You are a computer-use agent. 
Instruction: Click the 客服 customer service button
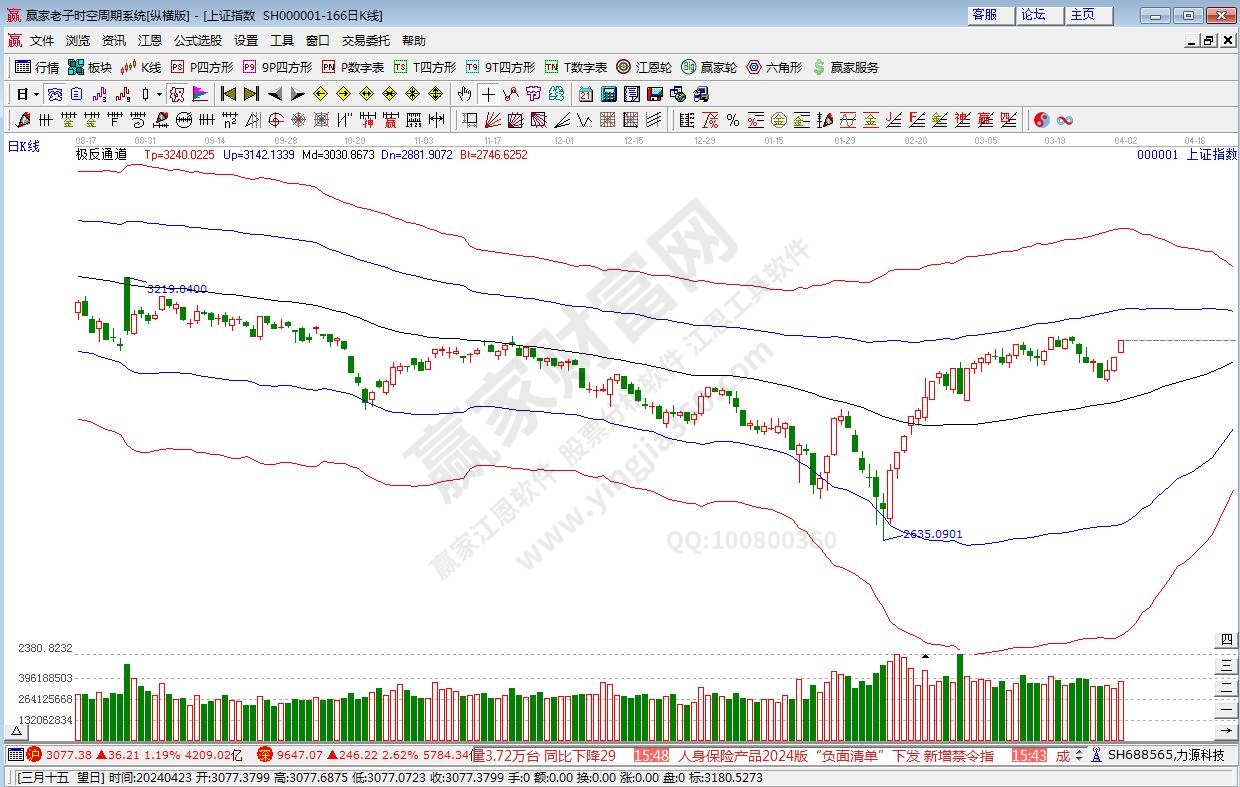pos(984,15)
